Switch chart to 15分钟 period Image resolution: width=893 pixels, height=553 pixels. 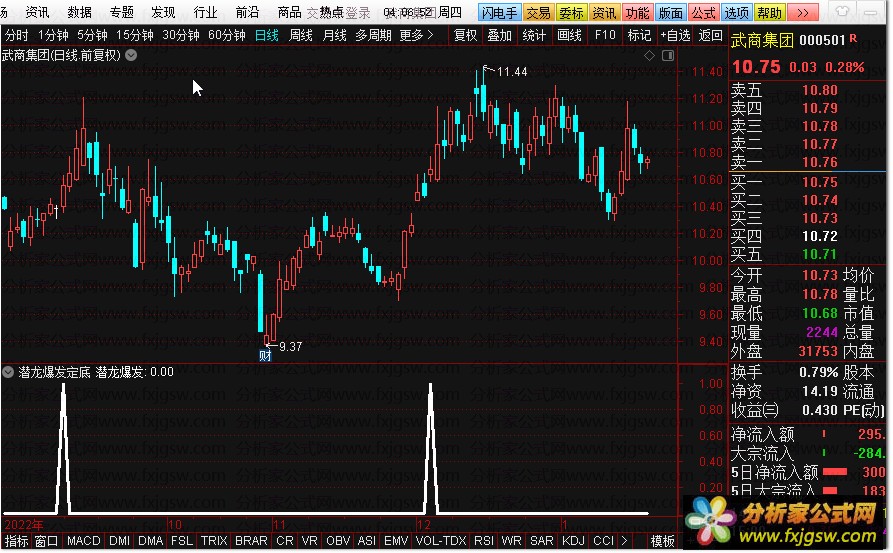[x=134, y=35]
